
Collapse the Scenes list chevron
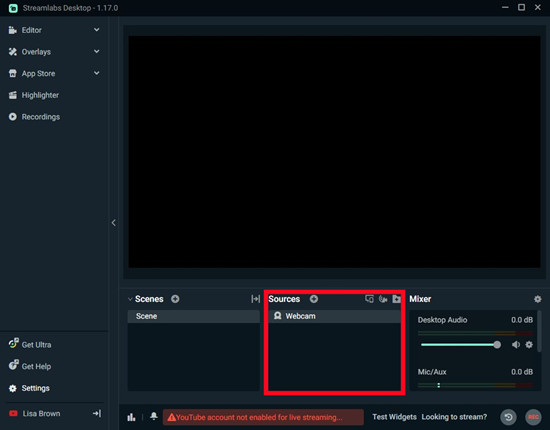[130, 299]
